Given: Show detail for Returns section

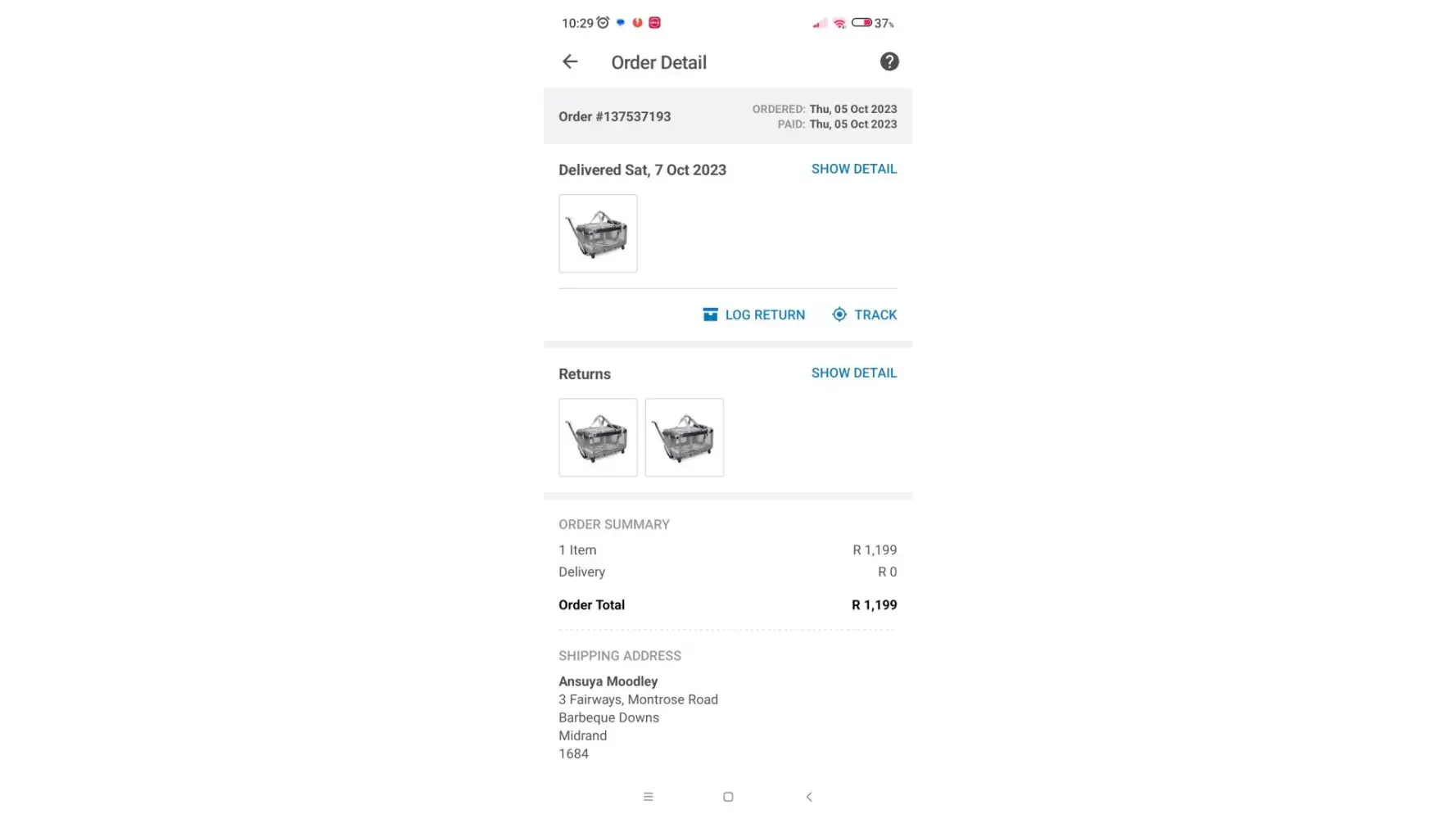Looking at the screenshot, I should click(853, 373).
